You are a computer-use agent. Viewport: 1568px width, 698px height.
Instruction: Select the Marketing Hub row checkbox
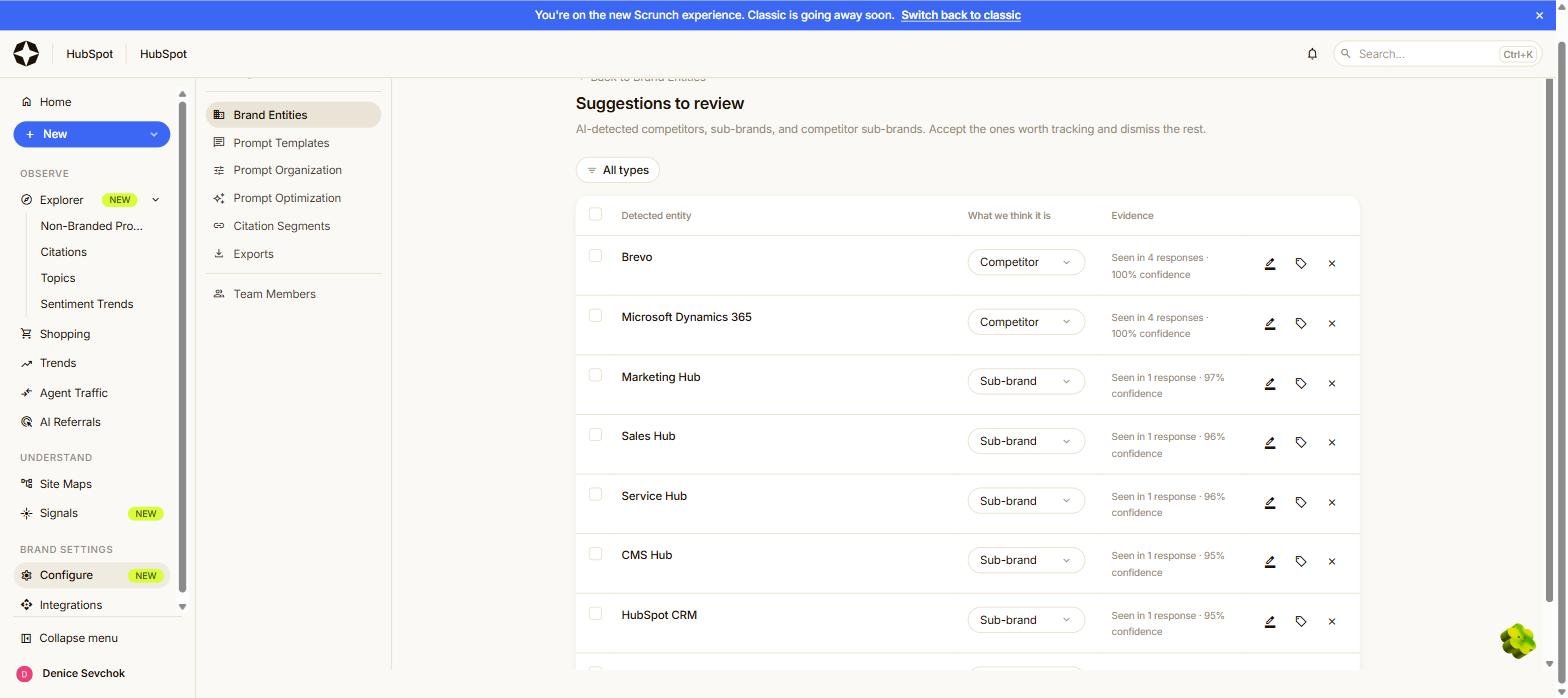point(595,375)
